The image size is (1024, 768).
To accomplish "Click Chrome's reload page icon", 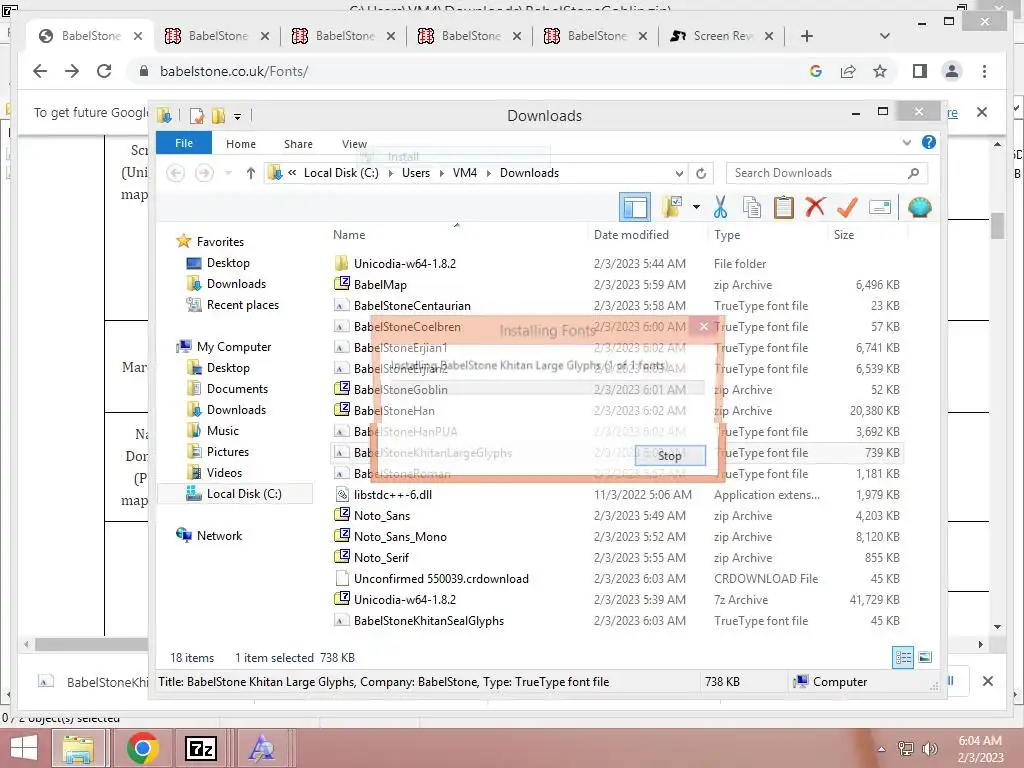I will pos(104,71).
